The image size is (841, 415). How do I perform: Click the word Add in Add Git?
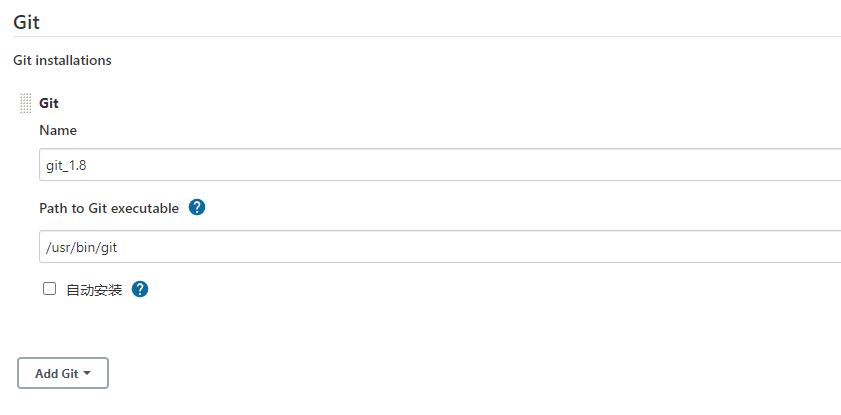coord(47,373)
